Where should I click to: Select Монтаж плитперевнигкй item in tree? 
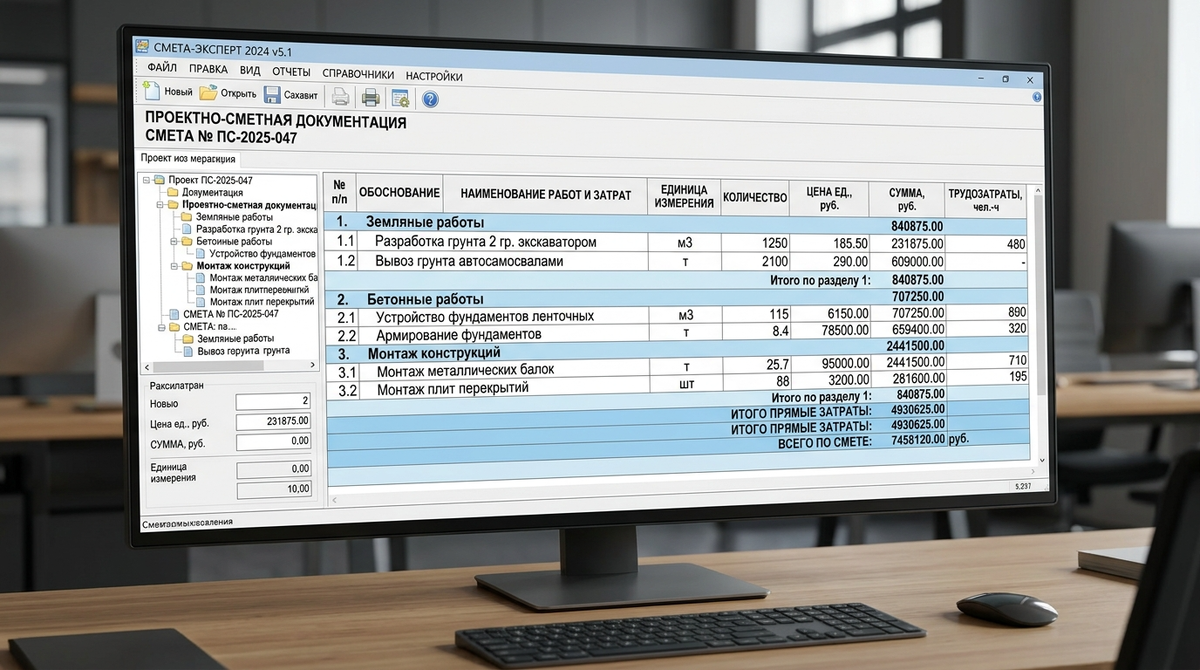click(258, 290)
